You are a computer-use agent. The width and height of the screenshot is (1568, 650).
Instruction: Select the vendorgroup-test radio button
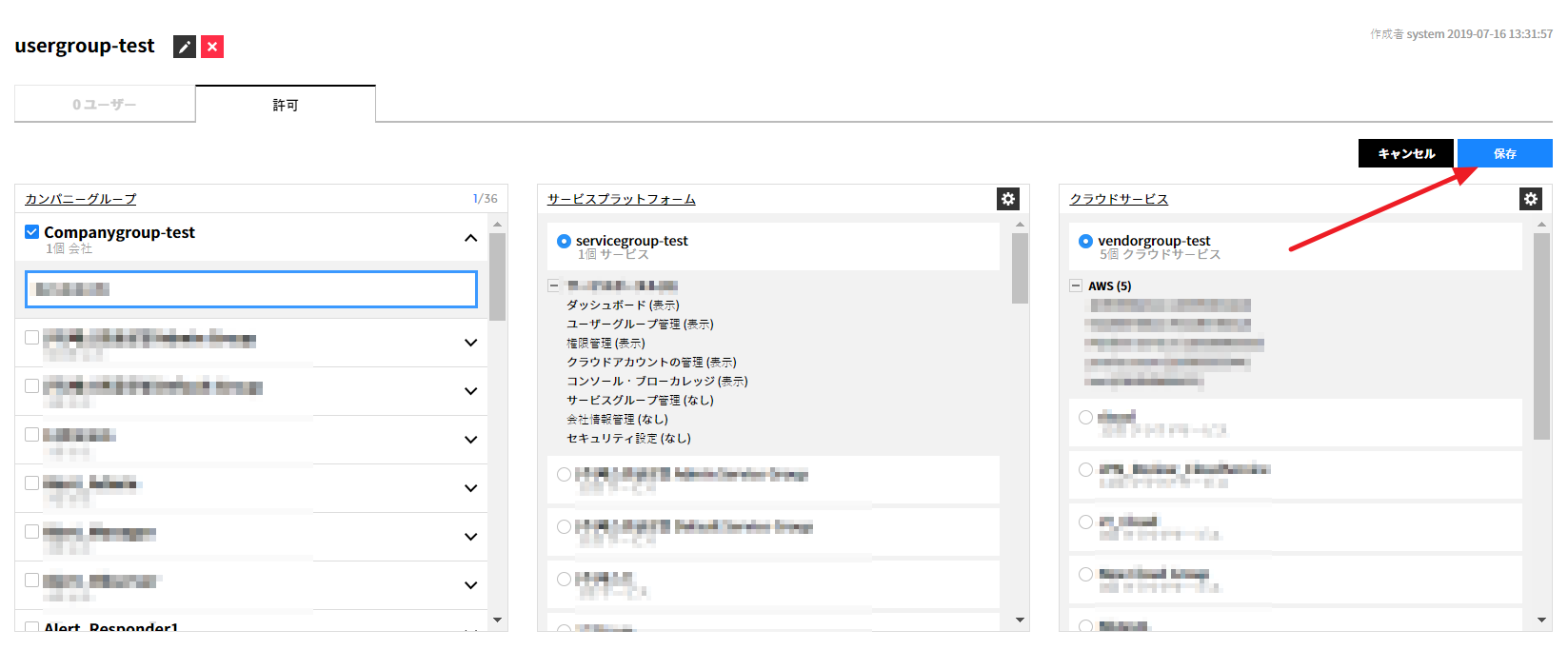(x=1085, y=242)
